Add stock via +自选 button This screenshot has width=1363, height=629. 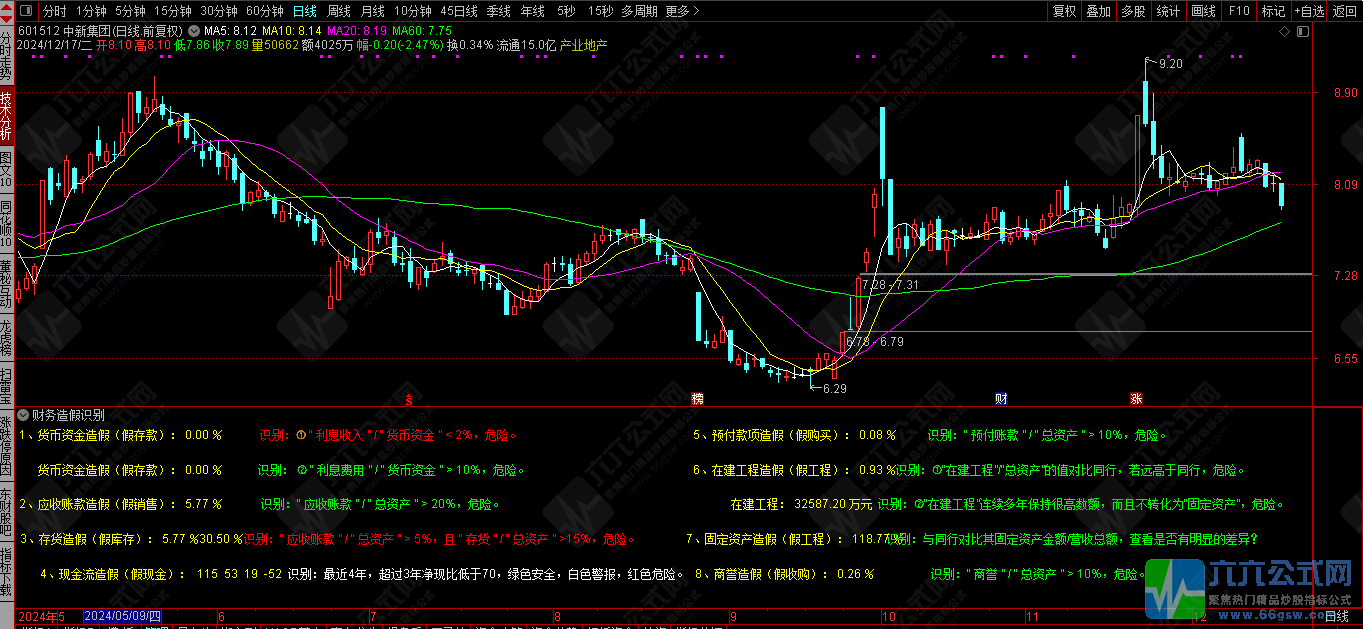(1308, 11)
